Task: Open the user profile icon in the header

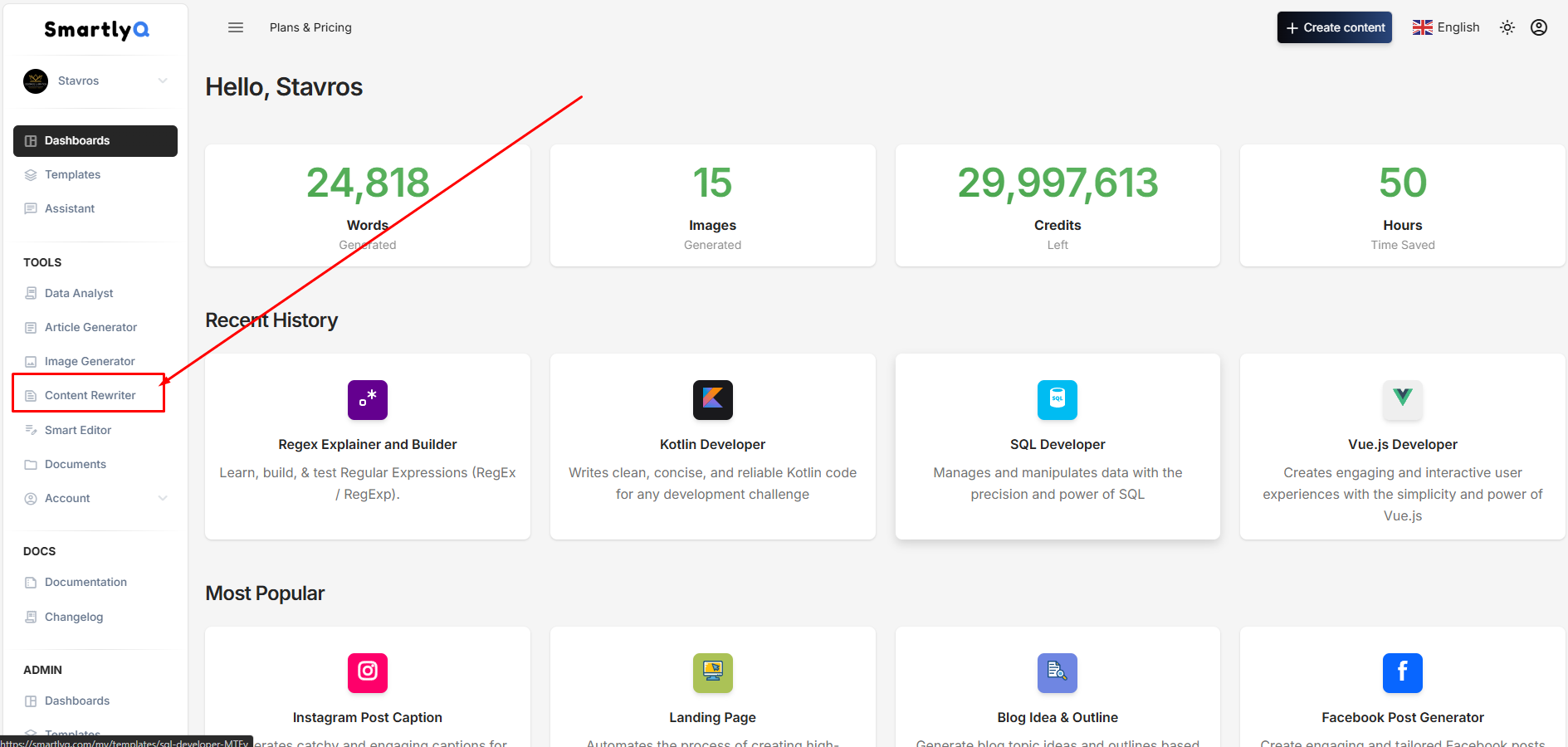Action: (1539, 27)
